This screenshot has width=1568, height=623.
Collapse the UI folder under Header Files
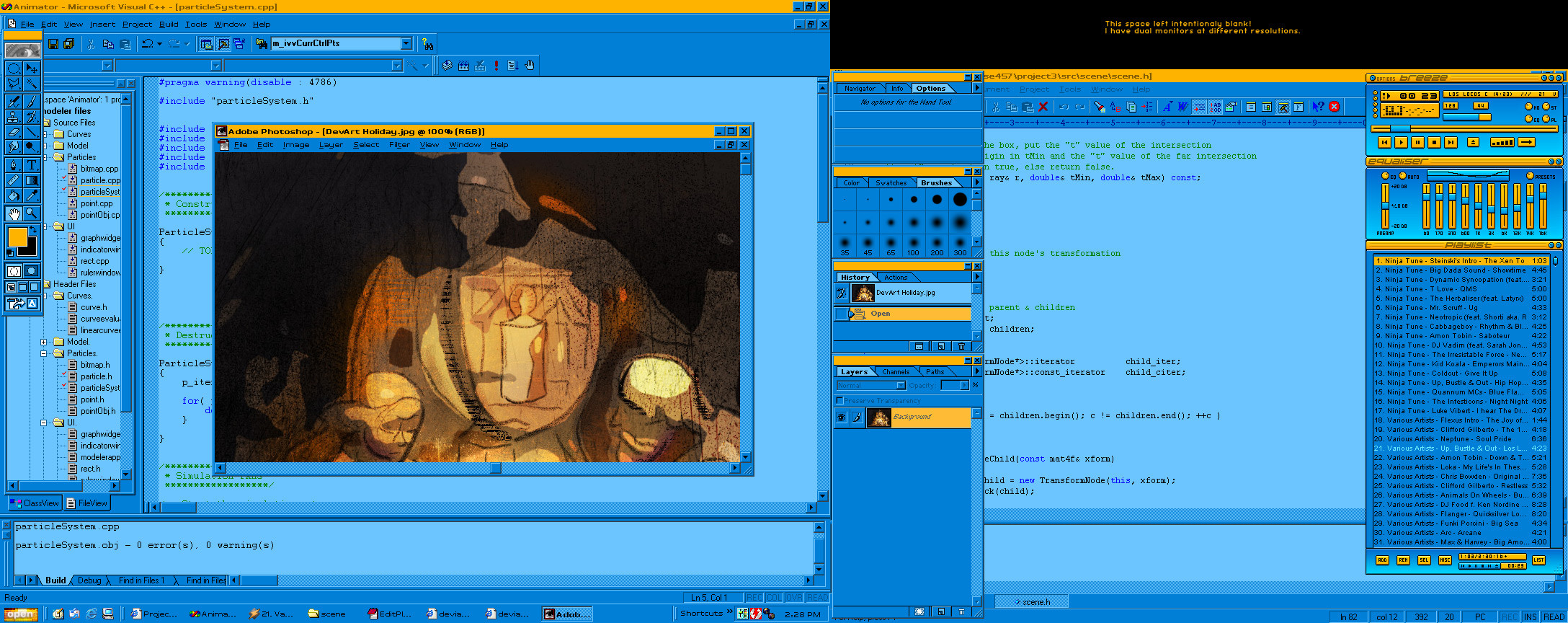(44, 423)
